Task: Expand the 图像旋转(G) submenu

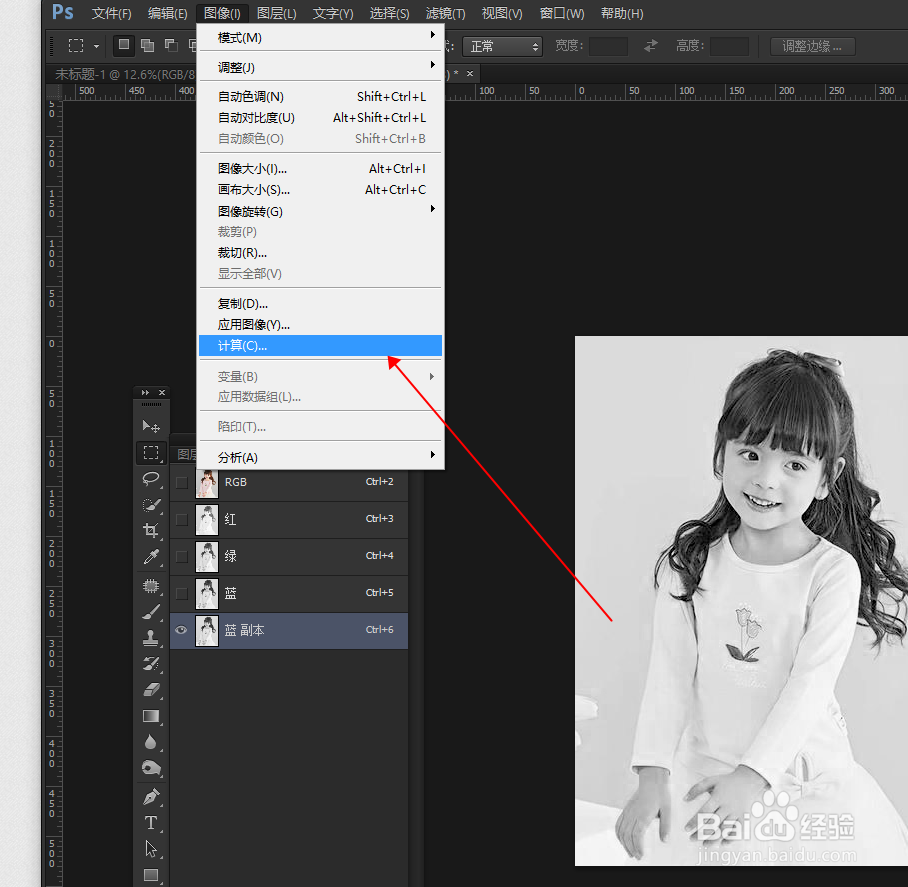Action: 321,211
